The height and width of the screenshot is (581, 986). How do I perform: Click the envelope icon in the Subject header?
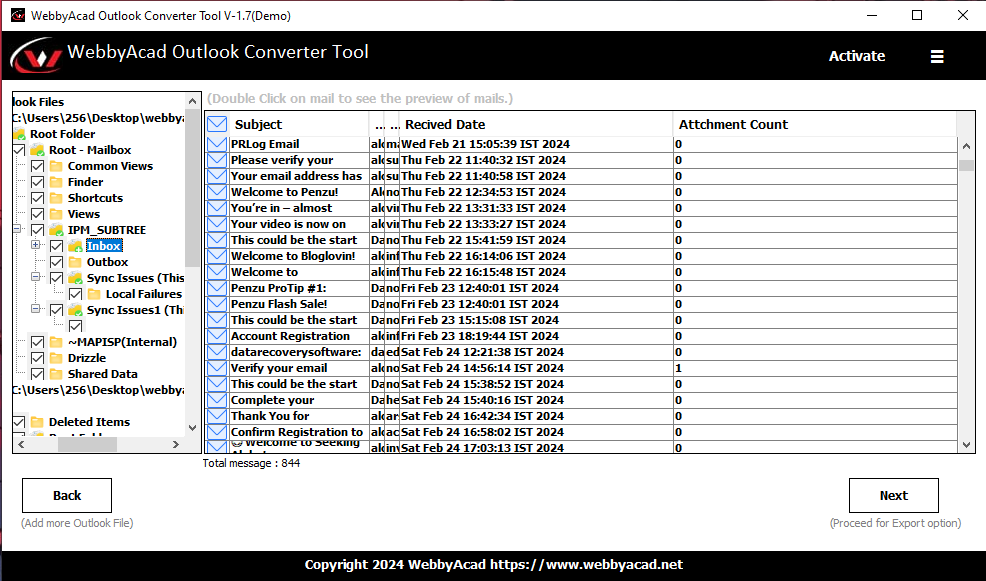[217, 124]
